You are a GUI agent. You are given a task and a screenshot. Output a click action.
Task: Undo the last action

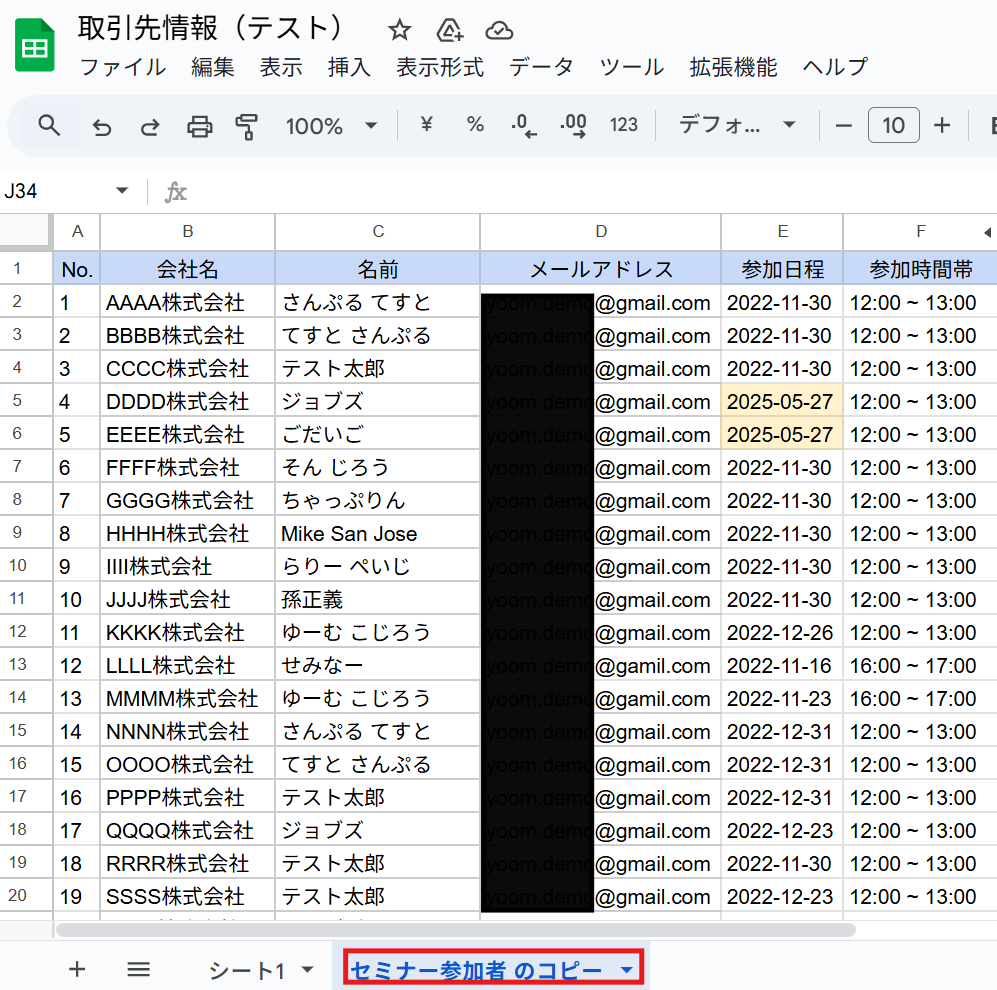101,126
